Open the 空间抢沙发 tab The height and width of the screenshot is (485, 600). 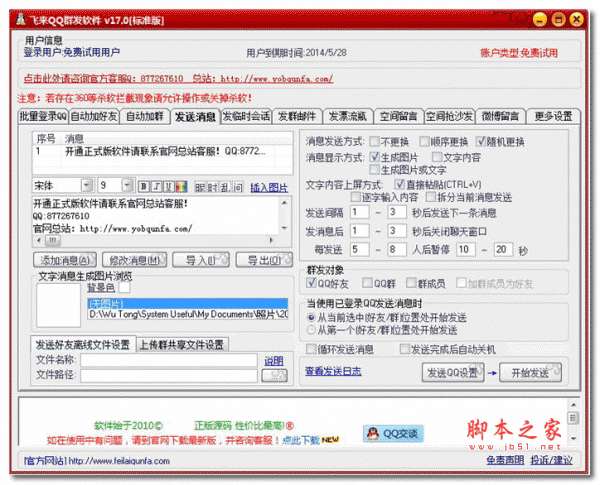pos(450,116)
